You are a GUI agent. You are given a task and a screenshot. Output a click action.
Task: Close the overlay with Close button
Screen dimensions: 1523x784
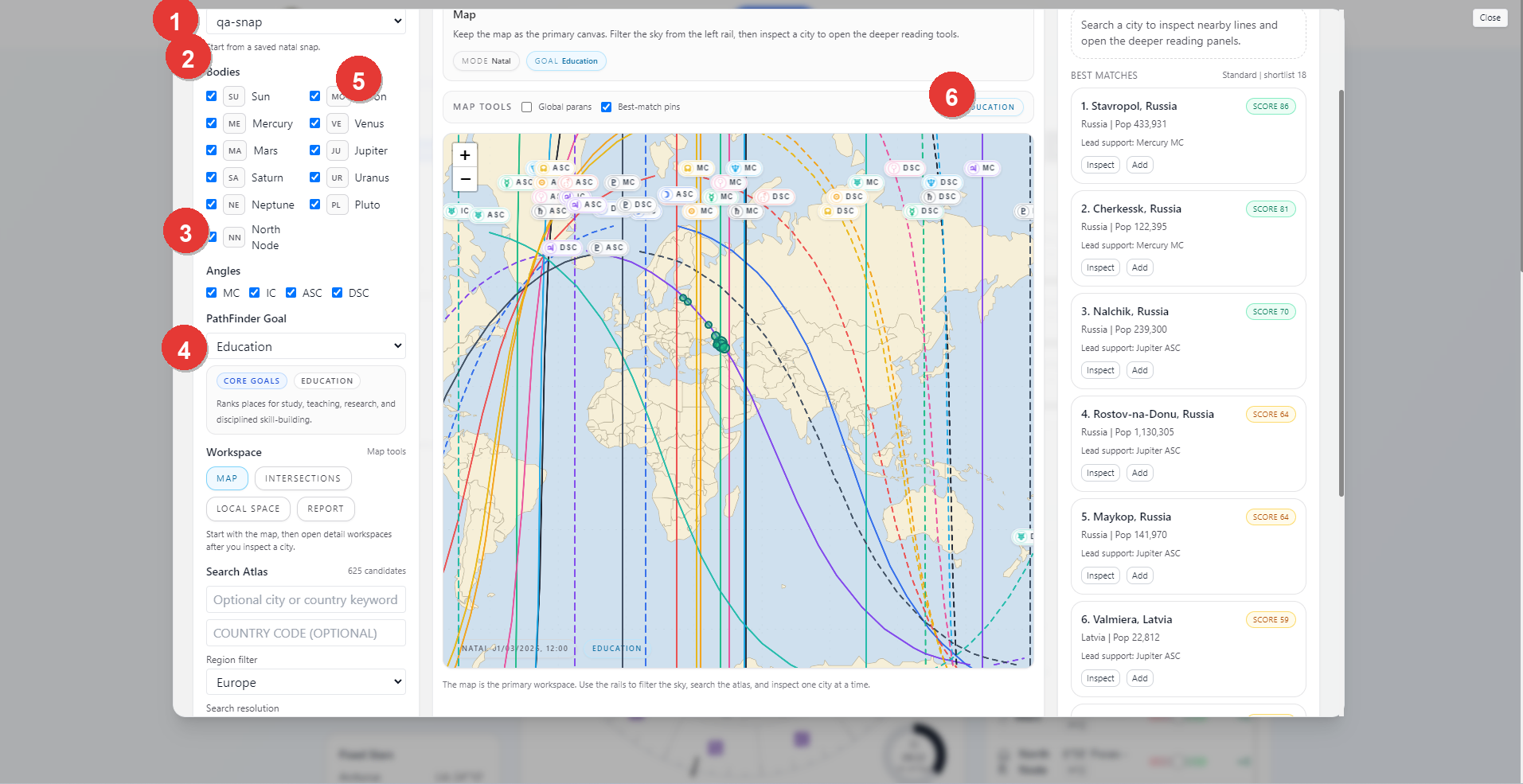click(1490, 18)
